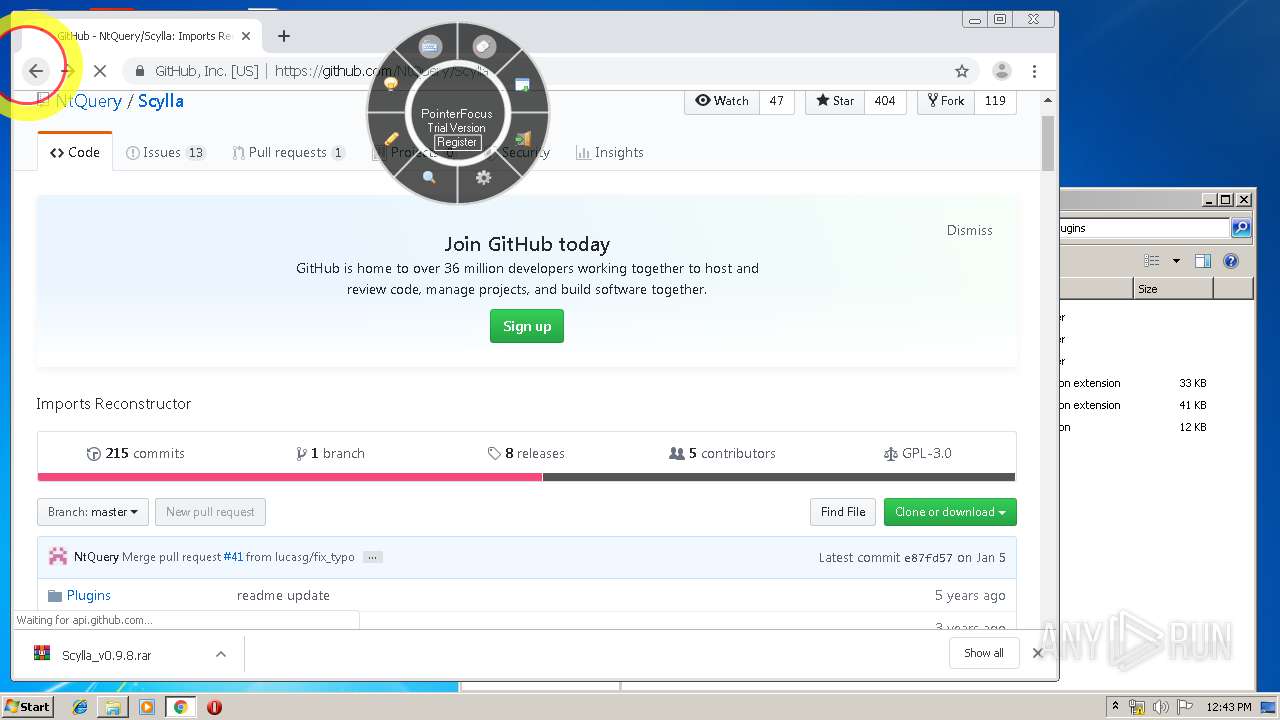
Task: Open Explorer help icon
Action: 1231,261
